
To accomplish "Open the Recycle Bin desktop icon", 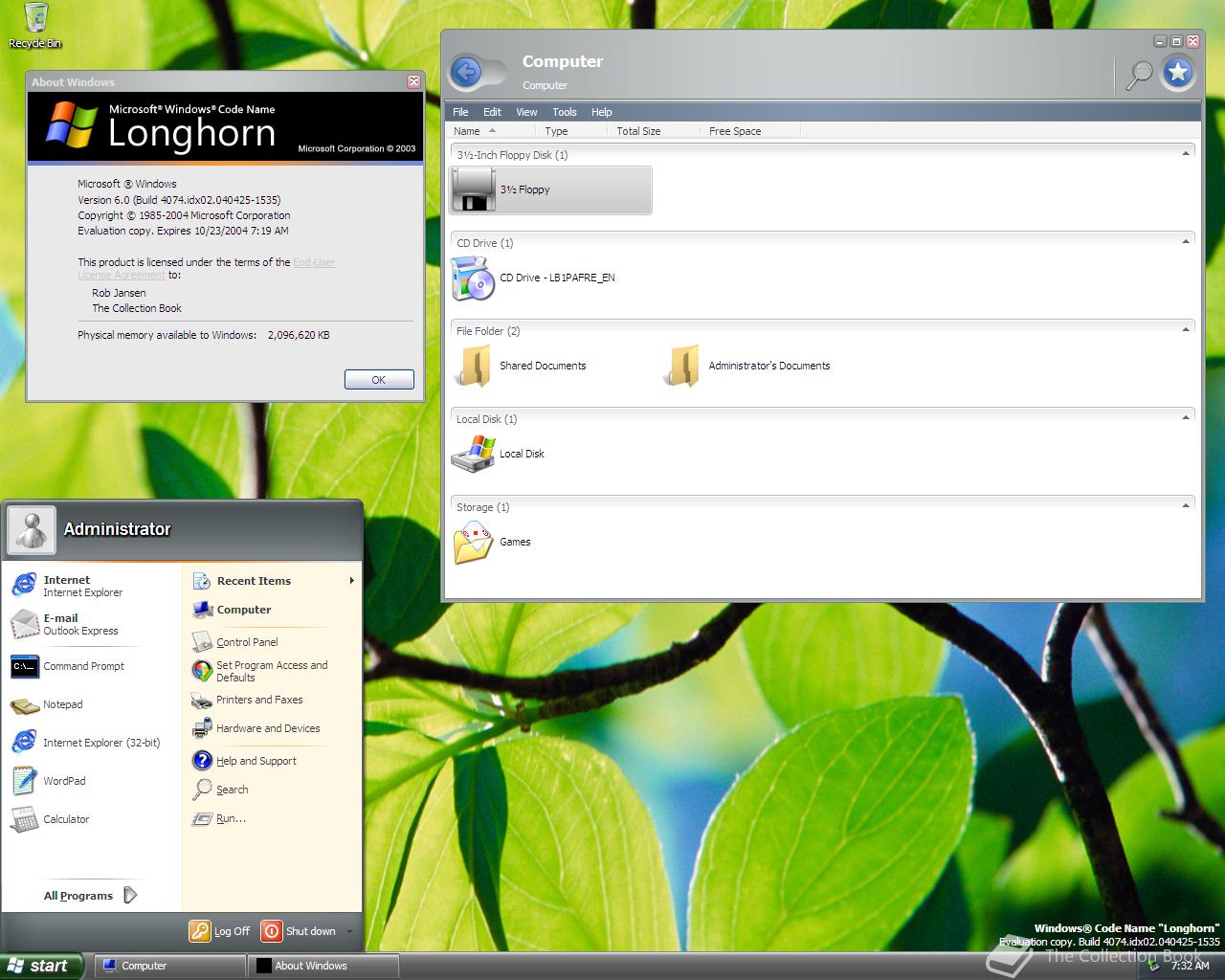I will click(35, 24).
